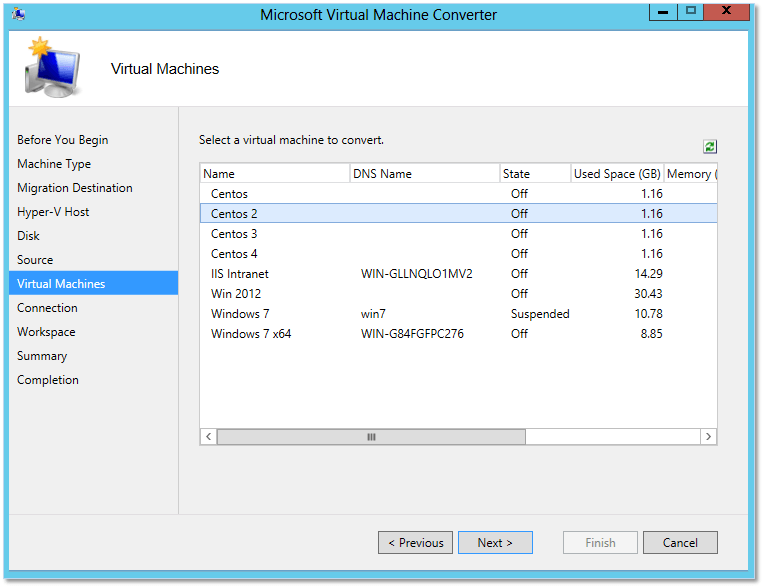Go to the Source step
The width and height of the screenshot is (764, 588).
[x=35, y=260]
